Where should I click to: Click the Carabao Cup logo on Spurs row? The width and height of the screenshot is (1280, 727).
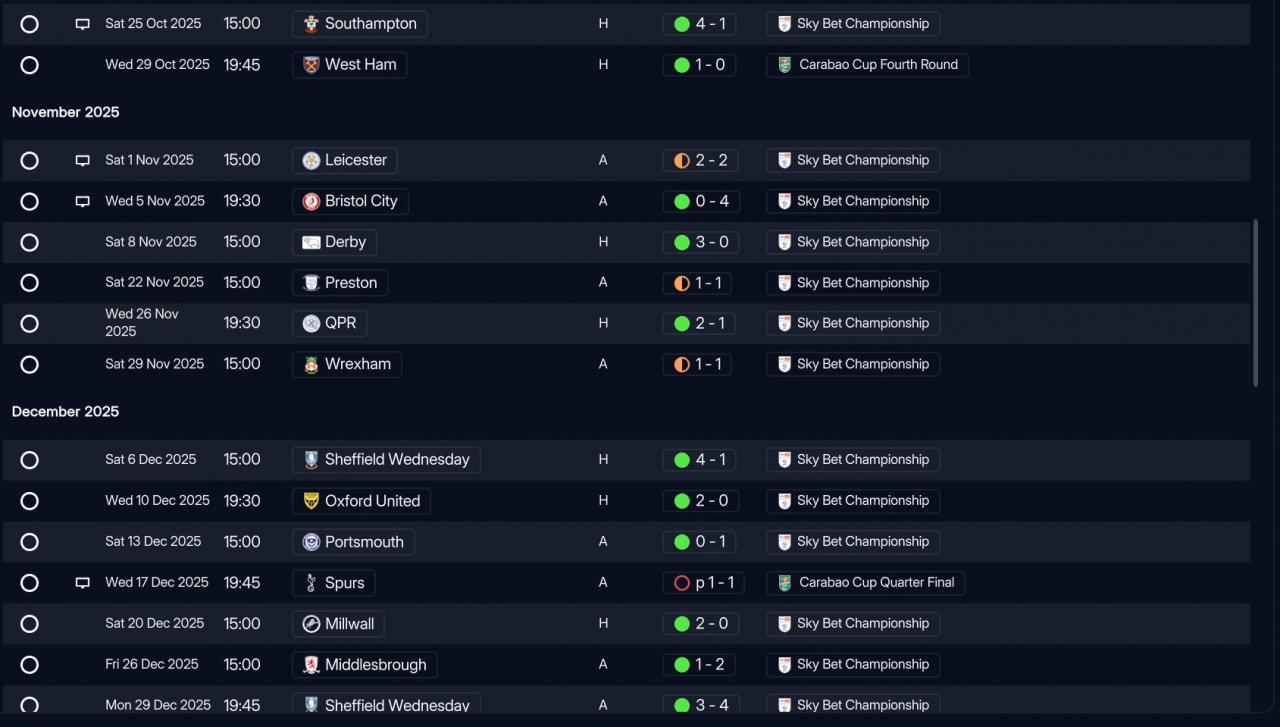click(x=785, y=583)
